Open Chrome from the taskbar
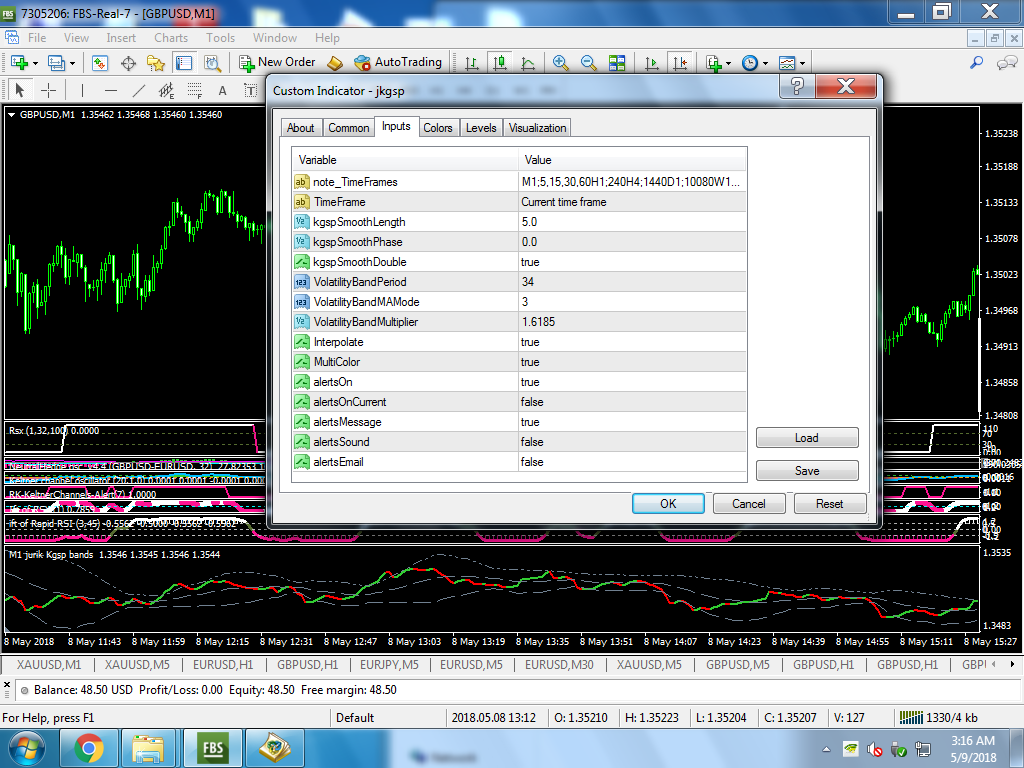The width and height of the screenshot is (1024, 768). 89,748
